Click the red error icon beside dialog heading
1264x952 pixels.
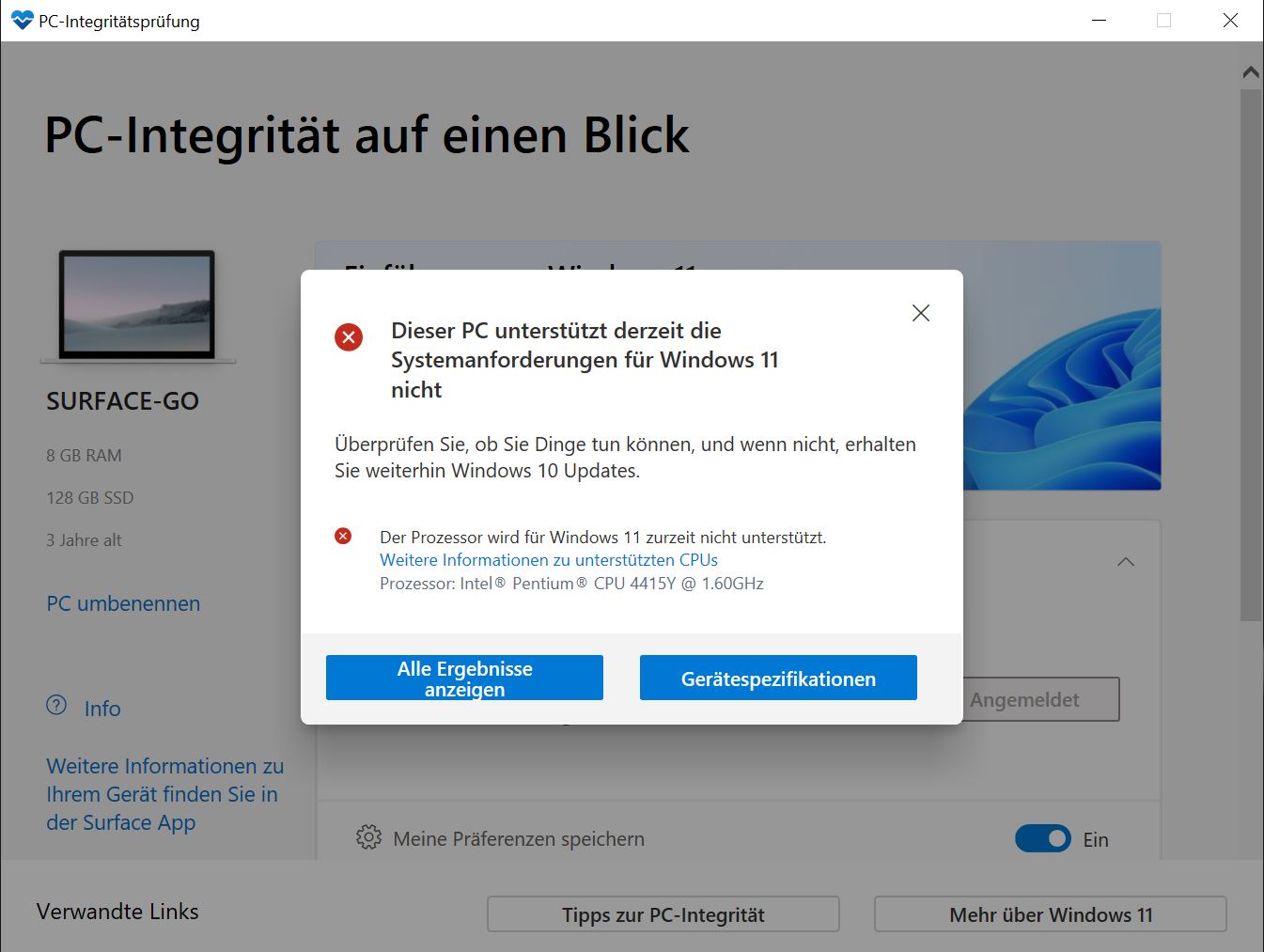[349, 336]
